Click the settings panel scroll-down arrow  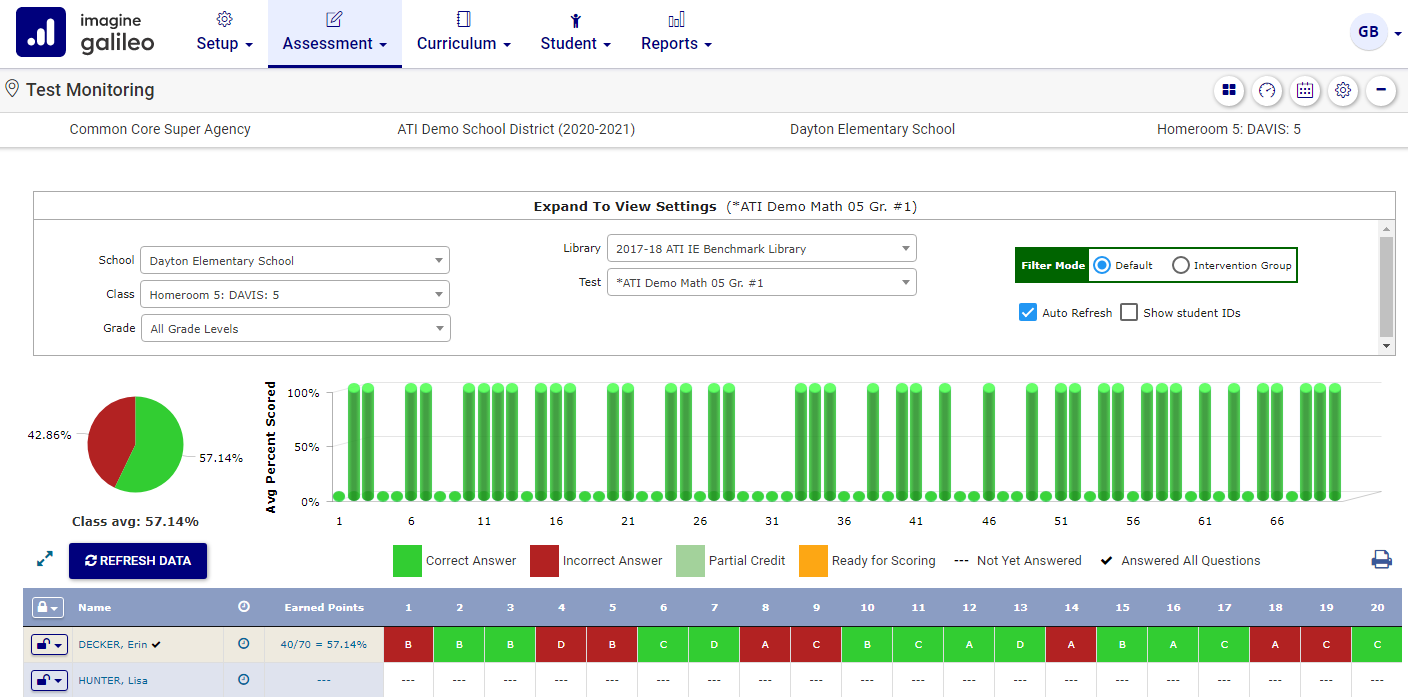(x=1386, y=346)
